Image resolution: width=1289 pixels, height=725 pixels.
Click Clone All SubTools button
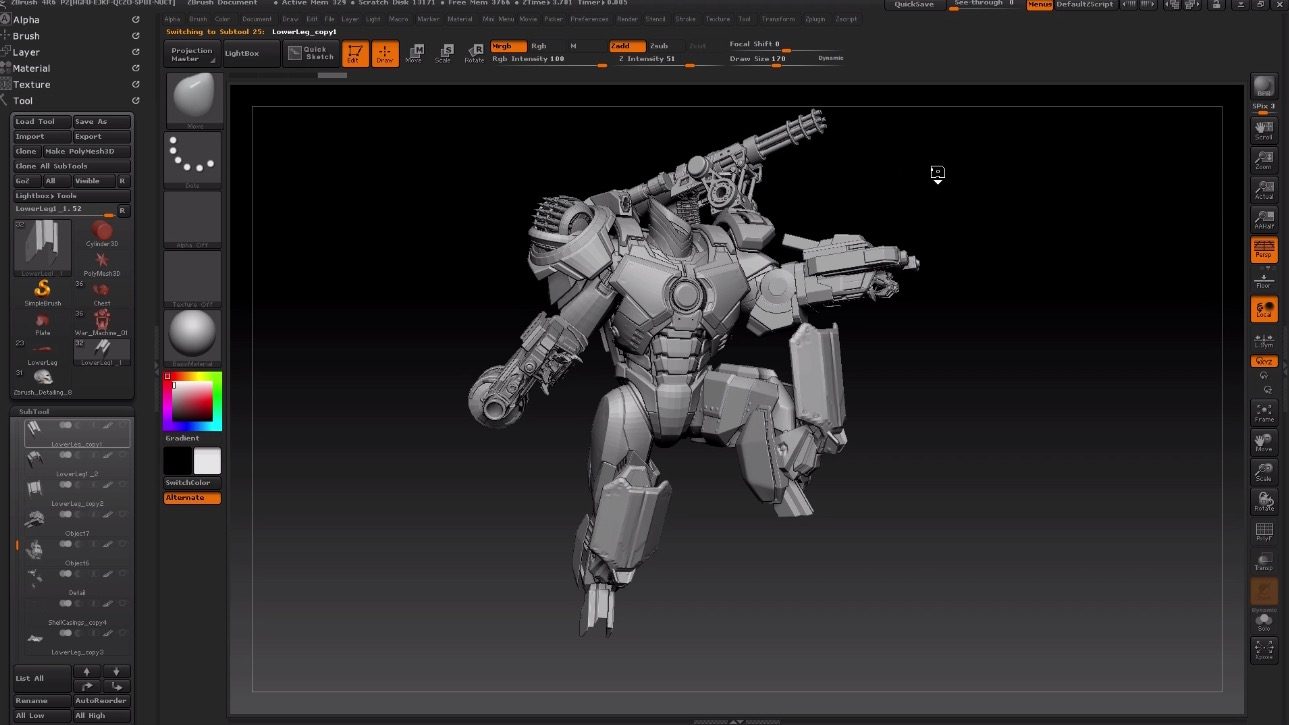[x=72, y=166]
